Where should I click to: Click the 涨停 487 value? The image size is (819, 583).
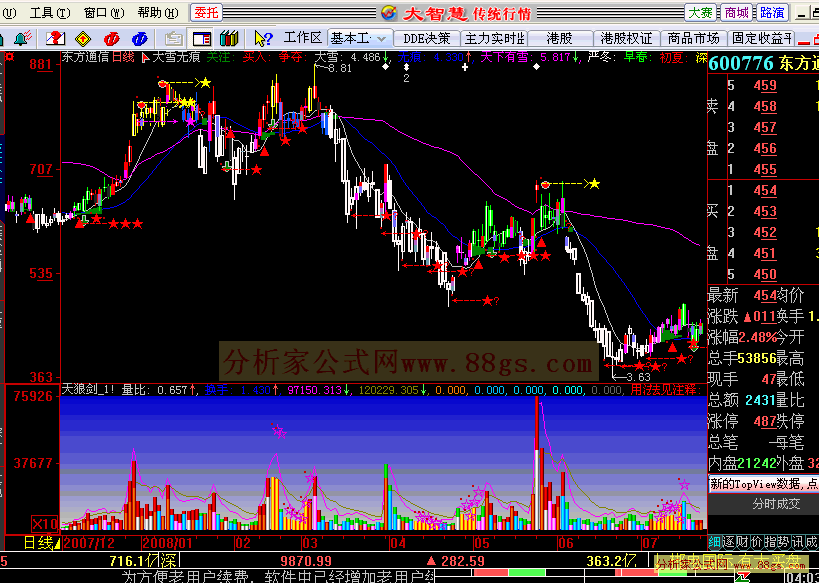[765, 421]
